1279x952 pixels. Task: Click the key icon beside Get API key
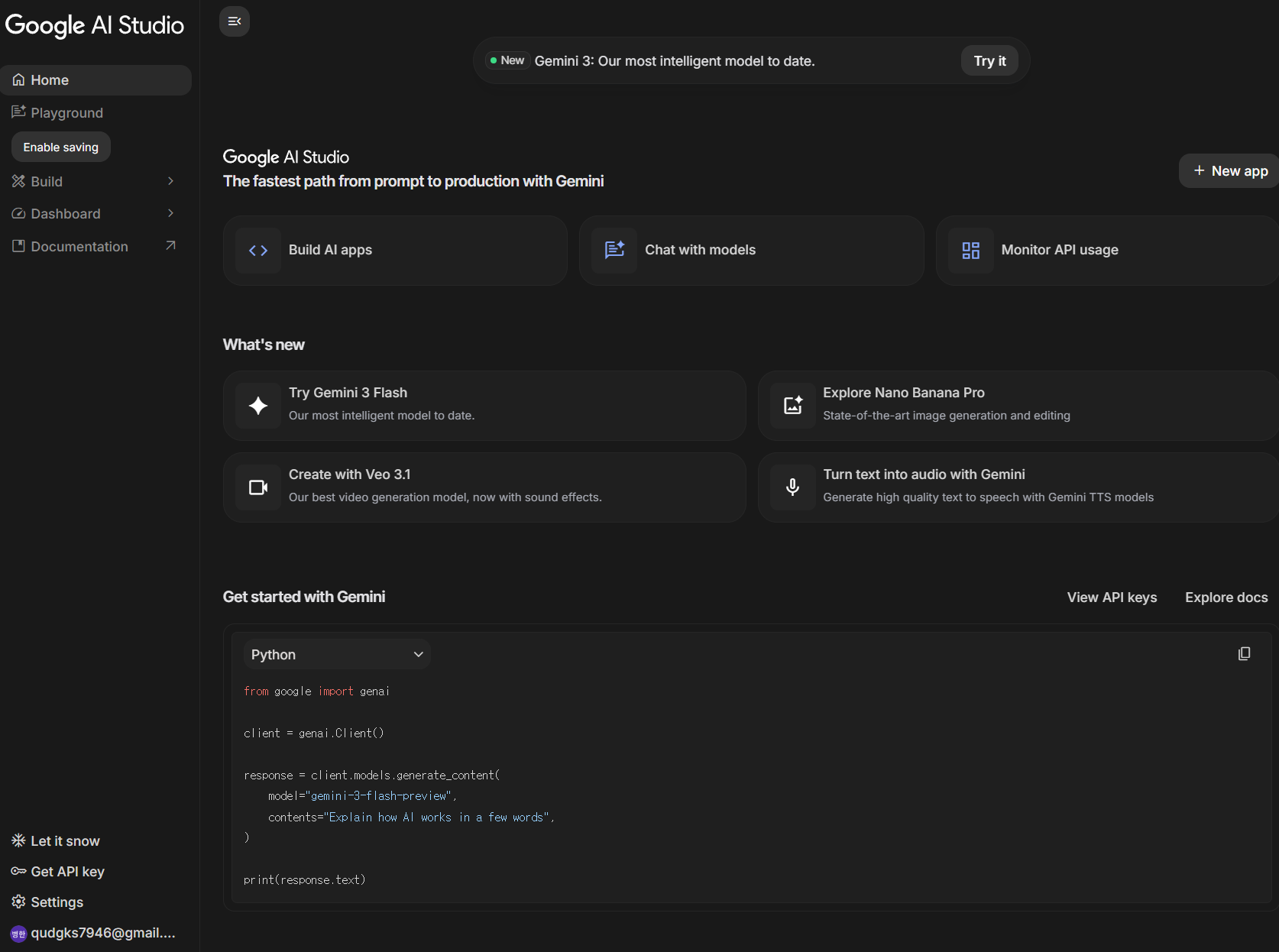tap(18, 871)
